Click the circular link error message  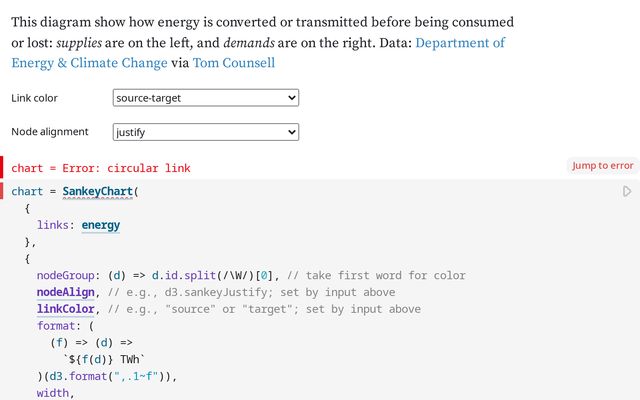pyautogui.click(x=100, y=168)
